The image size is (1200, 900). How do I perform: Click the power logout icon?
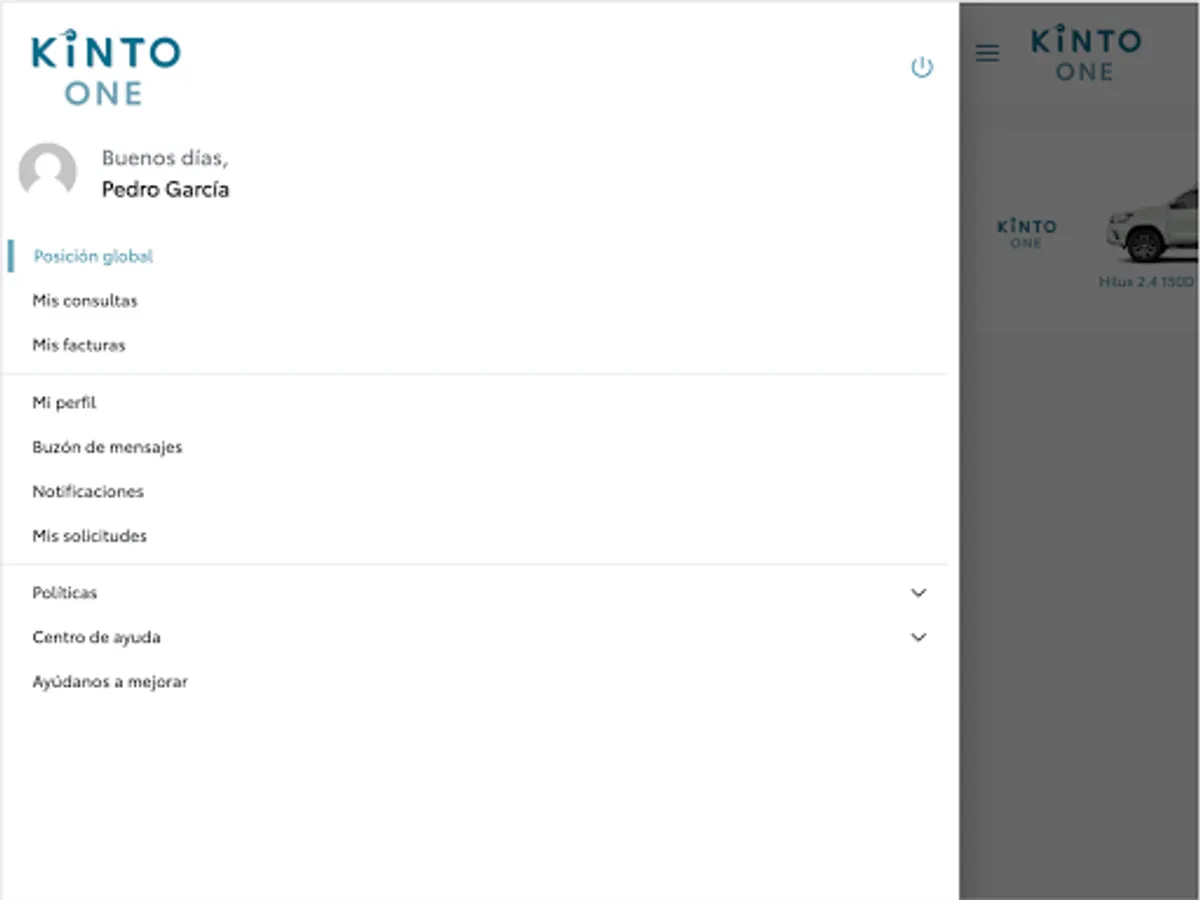(x=921, y=68)
